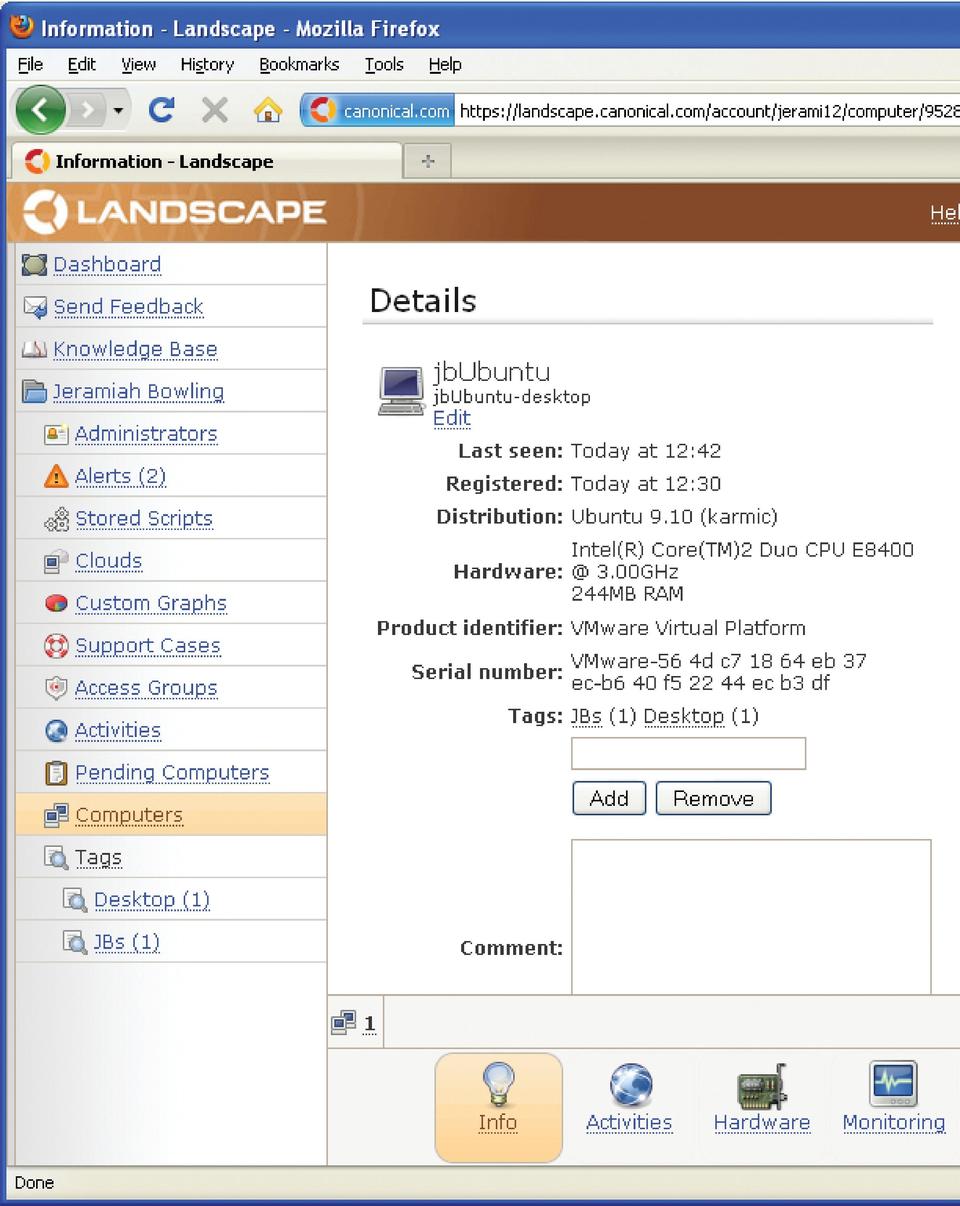960x1206 pixels.
Task: Open the Clouds link
Action: [x=108, y=561]
